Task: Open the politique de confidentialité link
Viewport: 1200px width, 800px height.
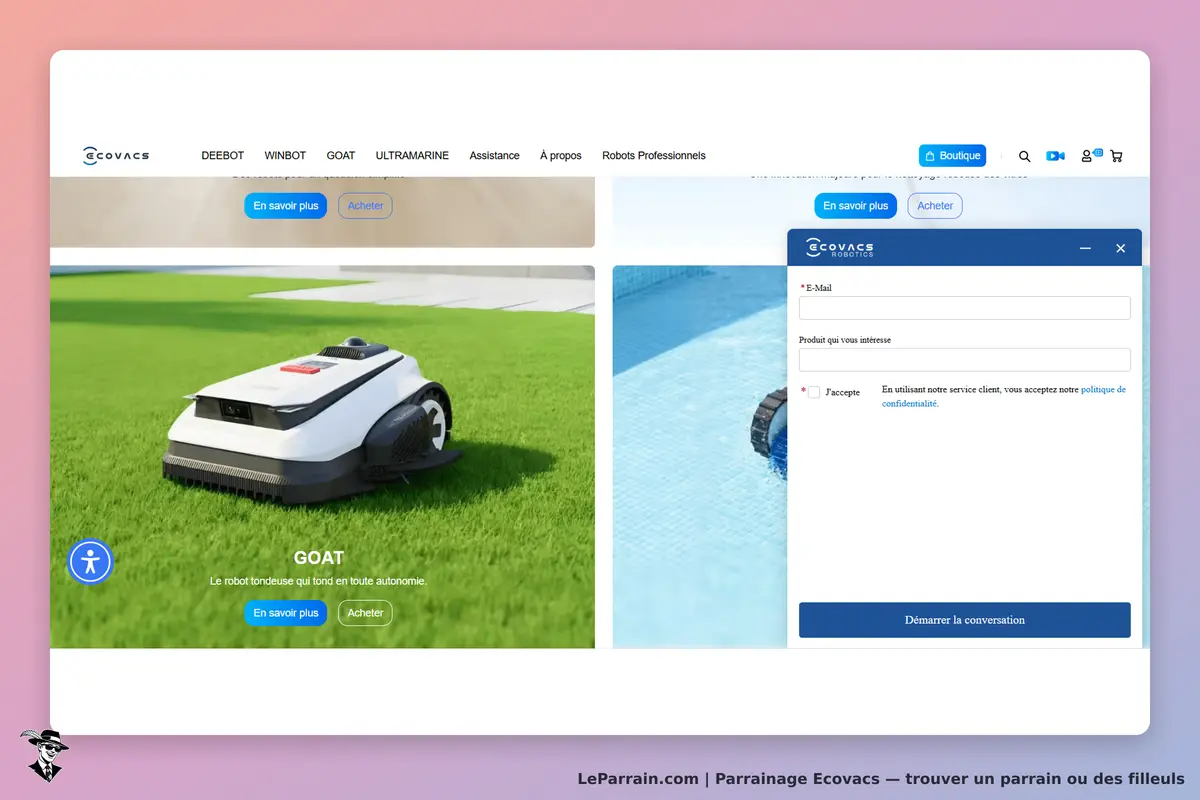Action: [1003, 397]
